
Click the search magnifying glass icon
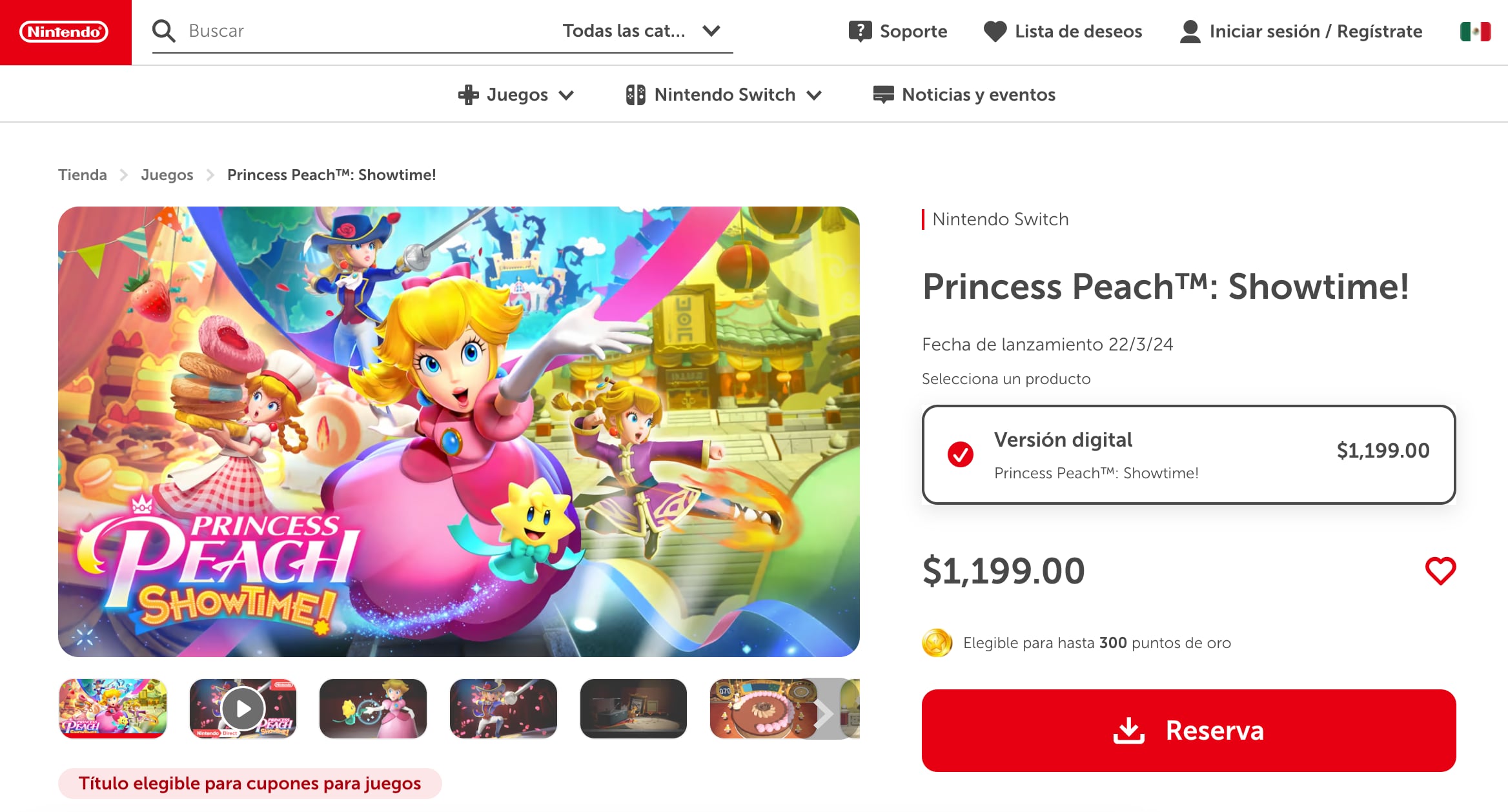[x=164, y=31]
